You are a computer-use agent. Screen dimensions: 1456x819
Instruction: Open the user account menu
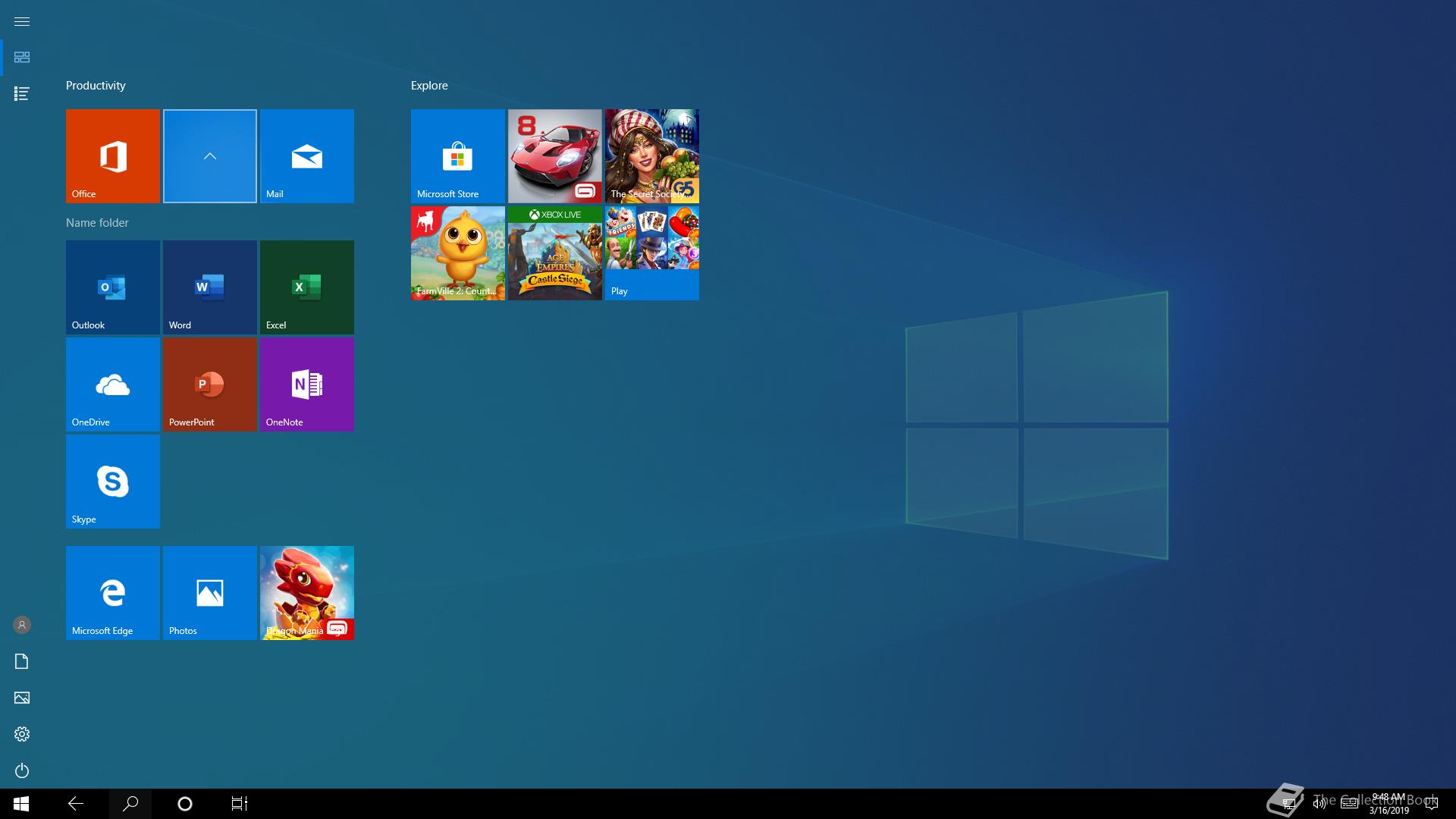pyautogui.click(x=22, y=625)
